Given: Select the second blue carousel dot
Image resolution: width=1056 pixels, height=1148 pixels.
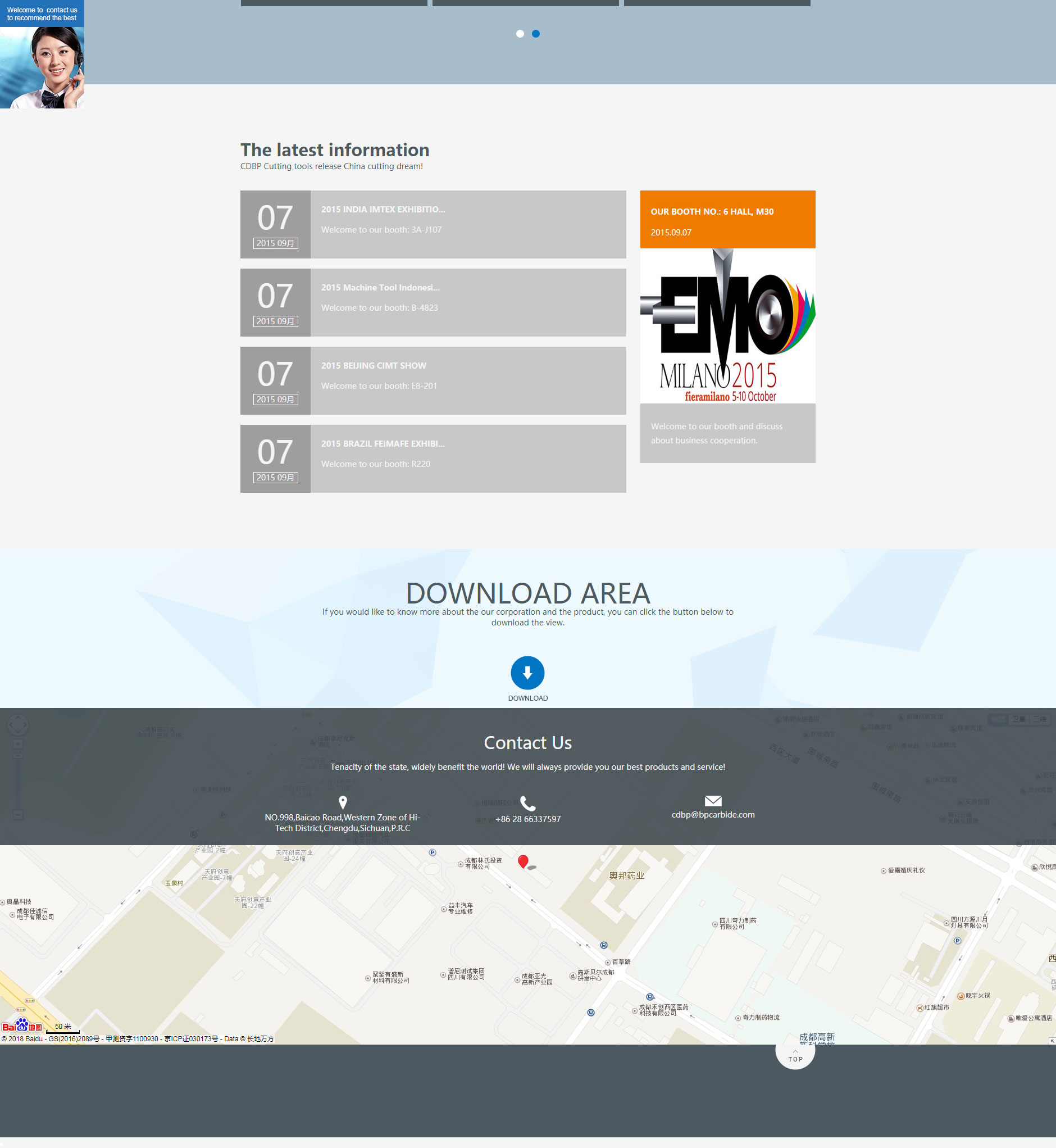Looking at the screenshot, I should pos(536,34).
